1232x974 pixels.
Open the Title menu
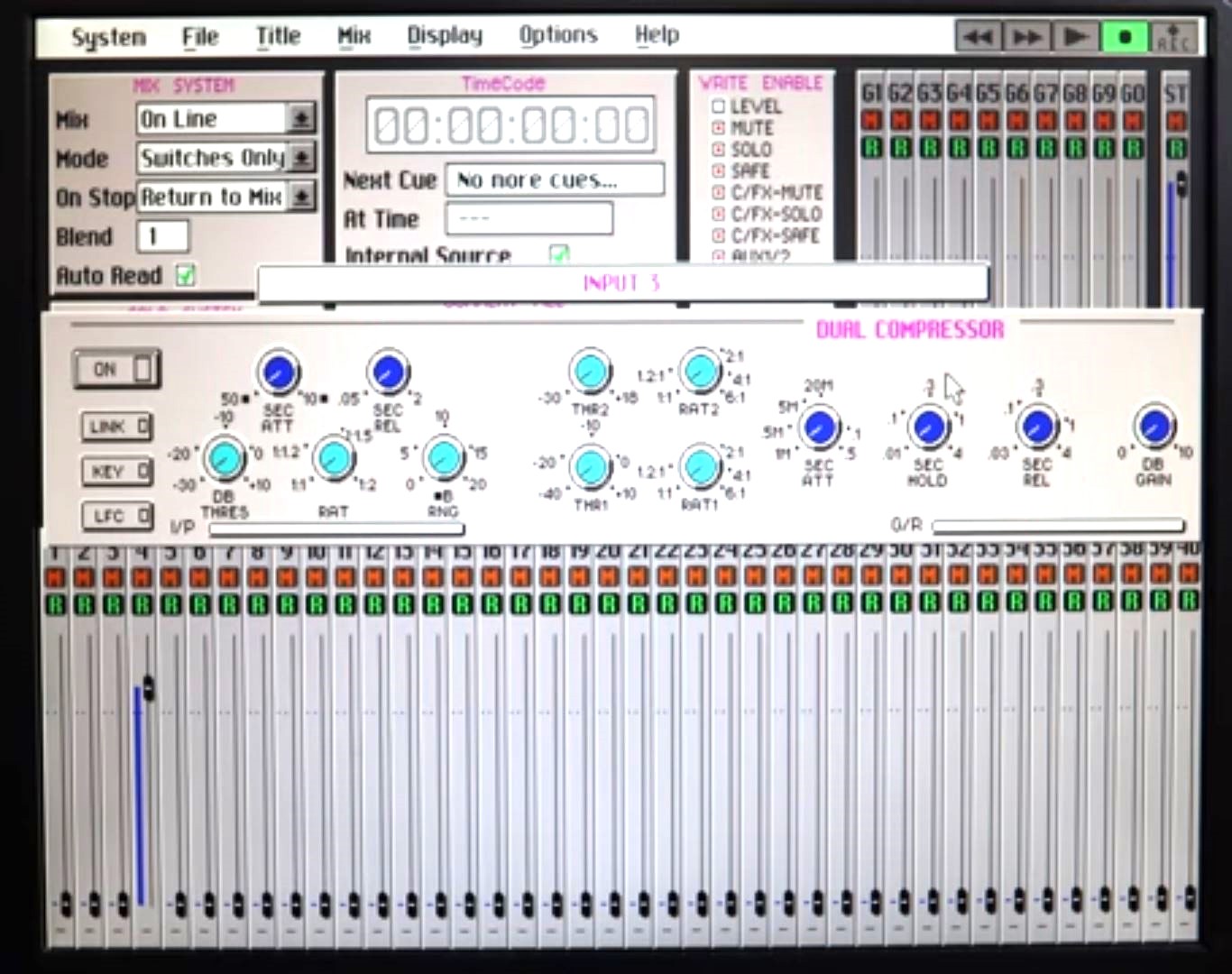[278, 36]
